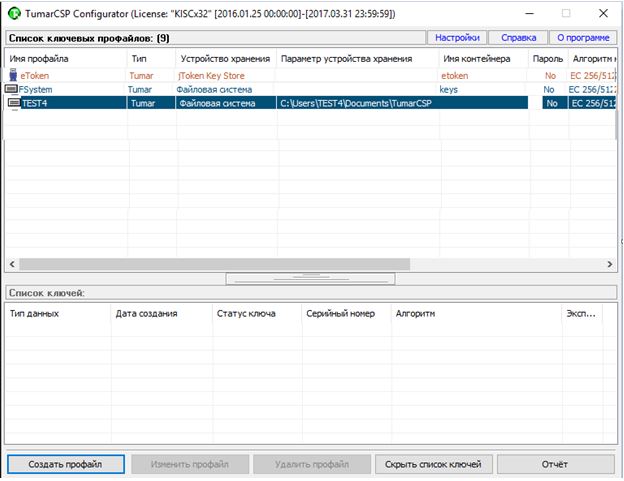
Task: Select the FSystem profile row
Action: (x=200, y=89)
